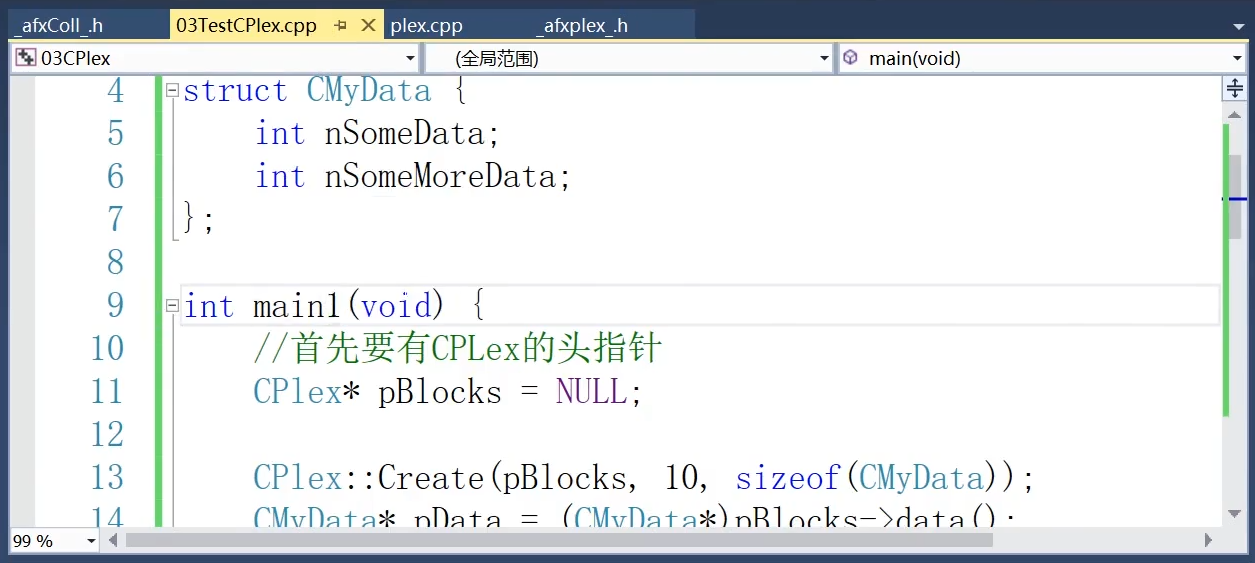Click the horizontal scrollbar thumb
1255x563 pixels.
[x=560, y=540]
